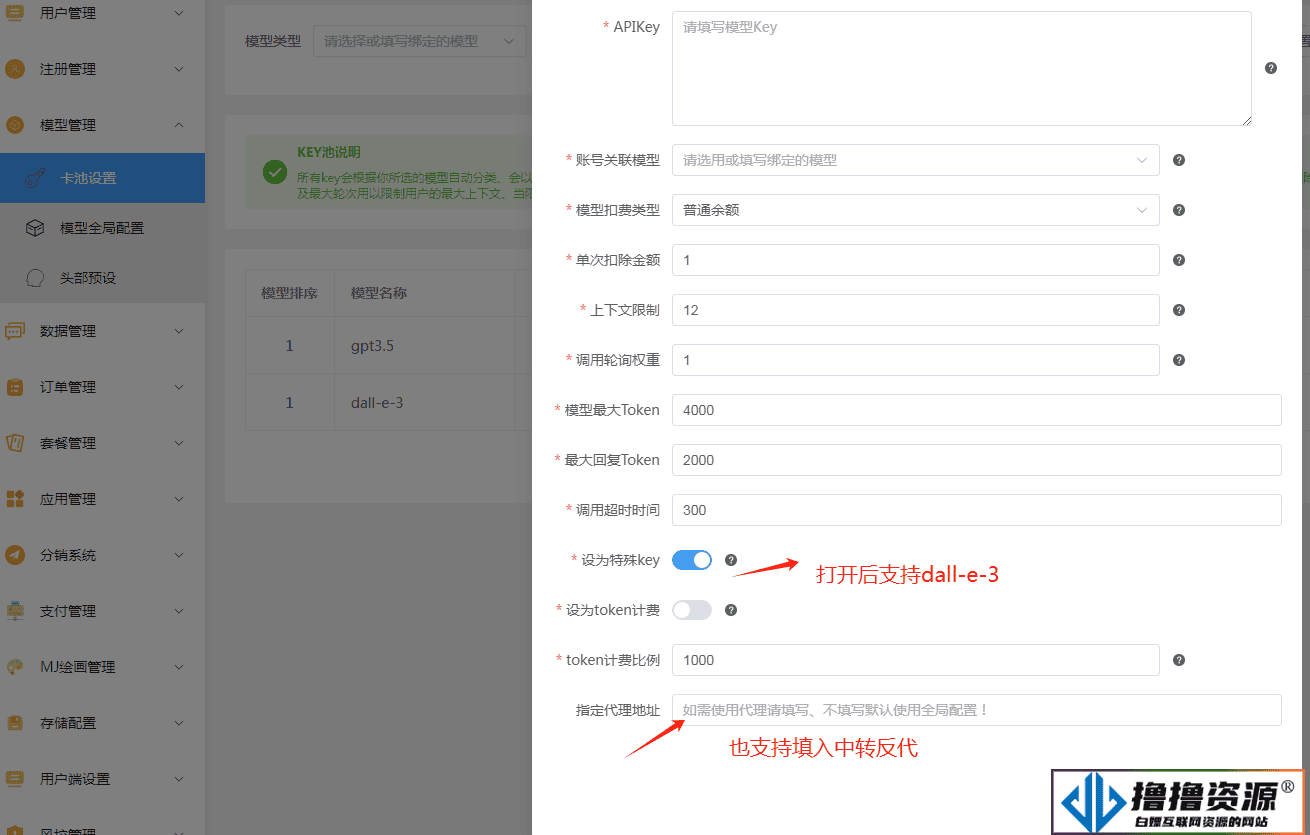The width and height of the screenshot is (1310, 835).
Task: Click chat bubble icon of 头部预设
Action: click(35, 278)
